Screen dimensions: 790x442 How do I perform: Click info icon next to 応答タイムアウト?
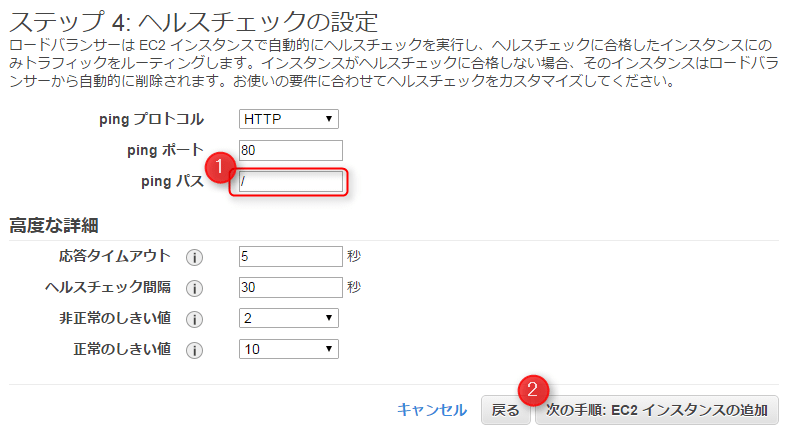(195, 257)
